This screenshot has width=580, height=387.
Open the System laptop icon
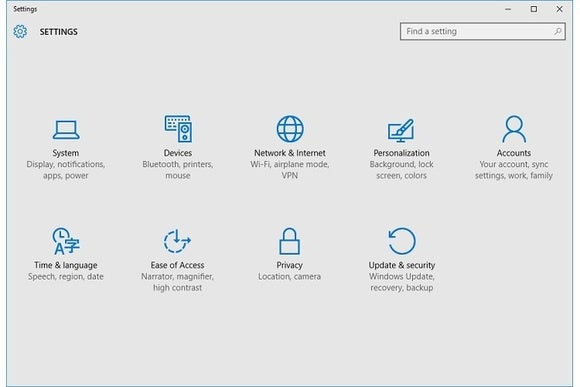66,129
